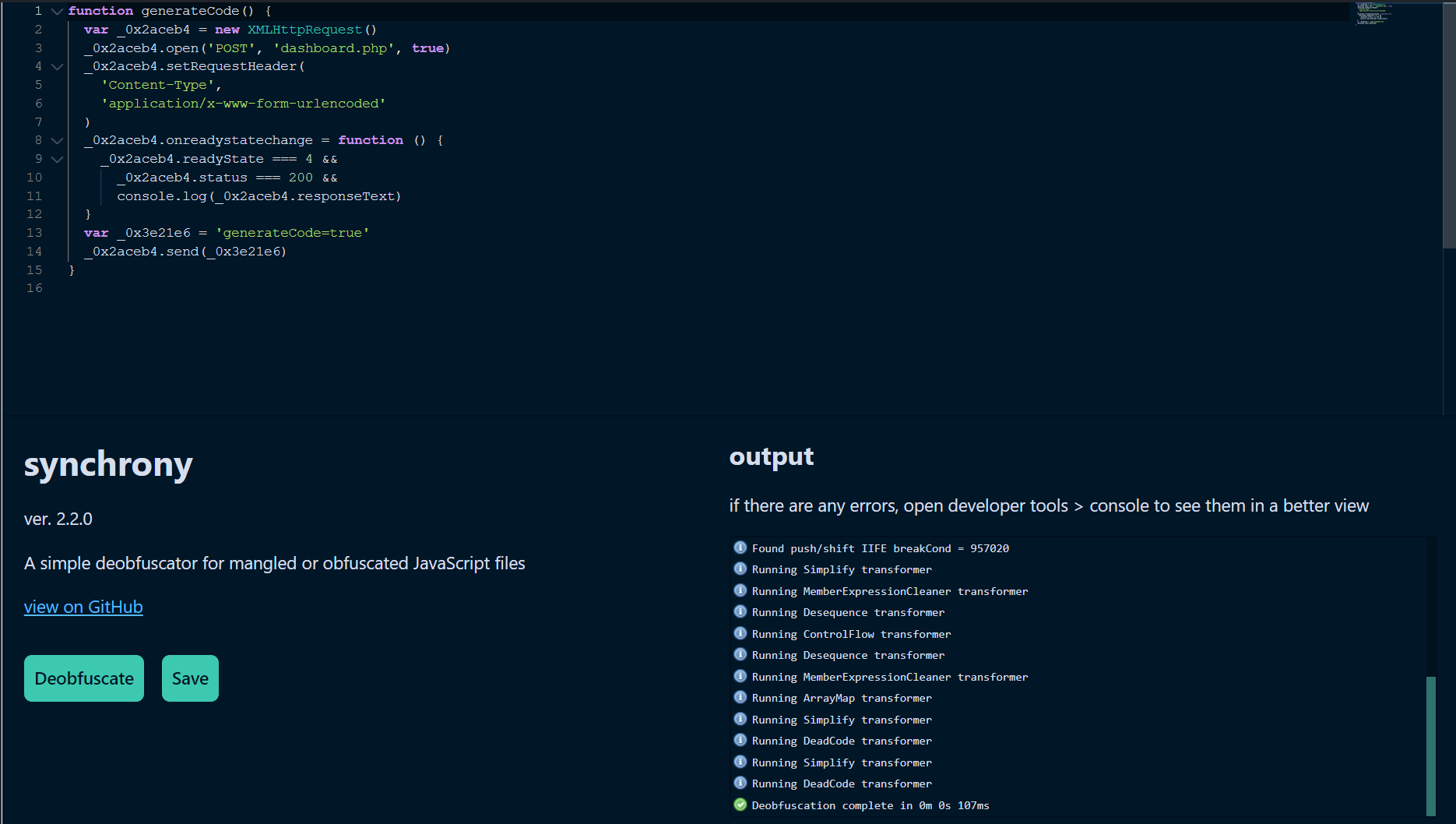Click line number 13 in editor gutter

[x=34, y=233]
